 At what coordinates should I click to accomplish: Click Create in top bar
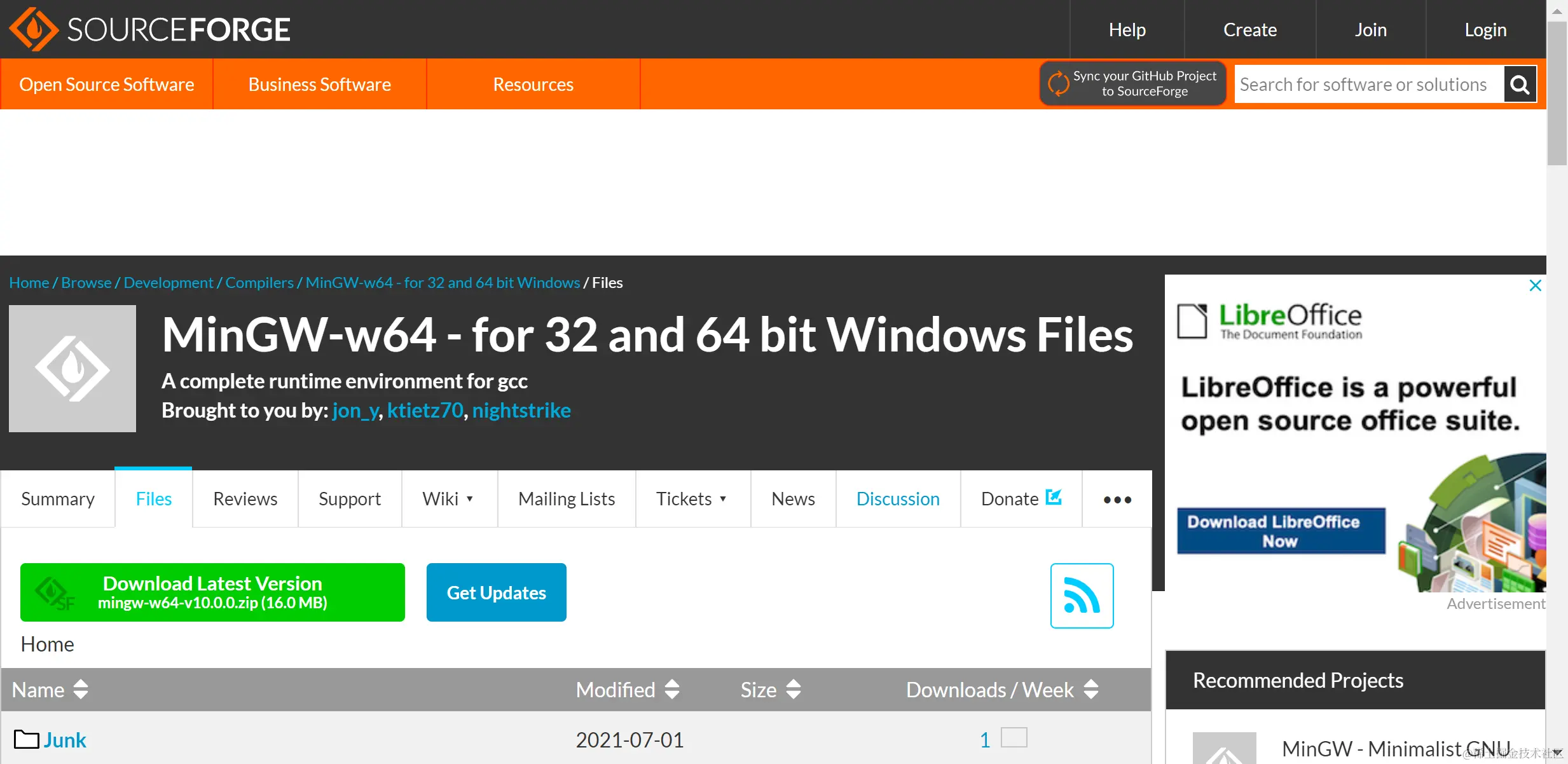coord(1250,29)
